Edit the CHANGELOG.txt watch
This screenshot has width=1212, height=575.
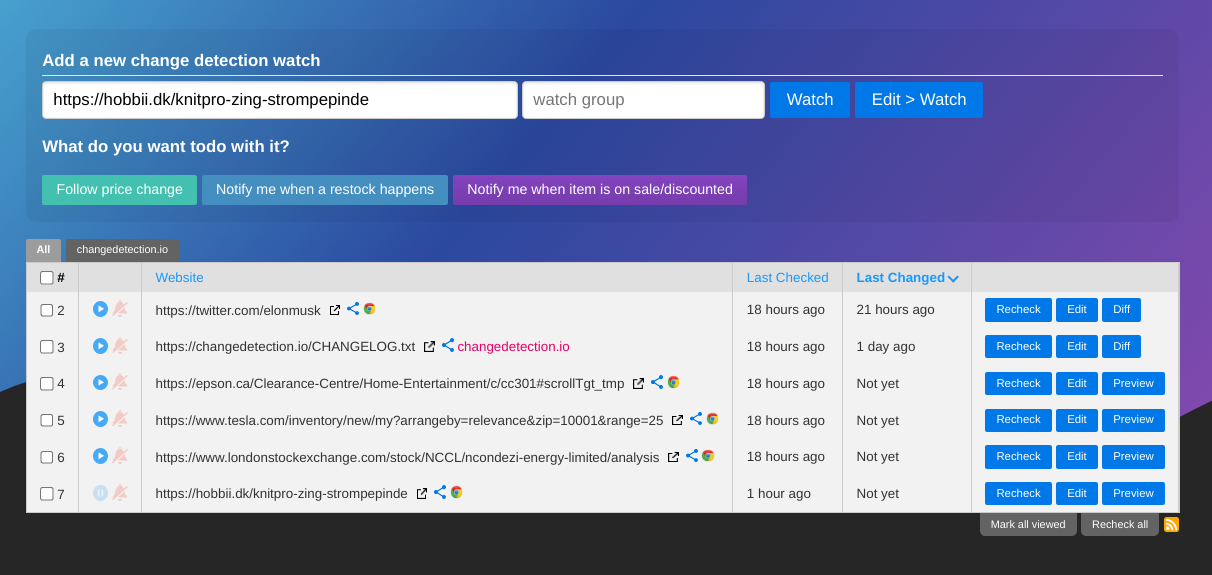pos(1077,346)
